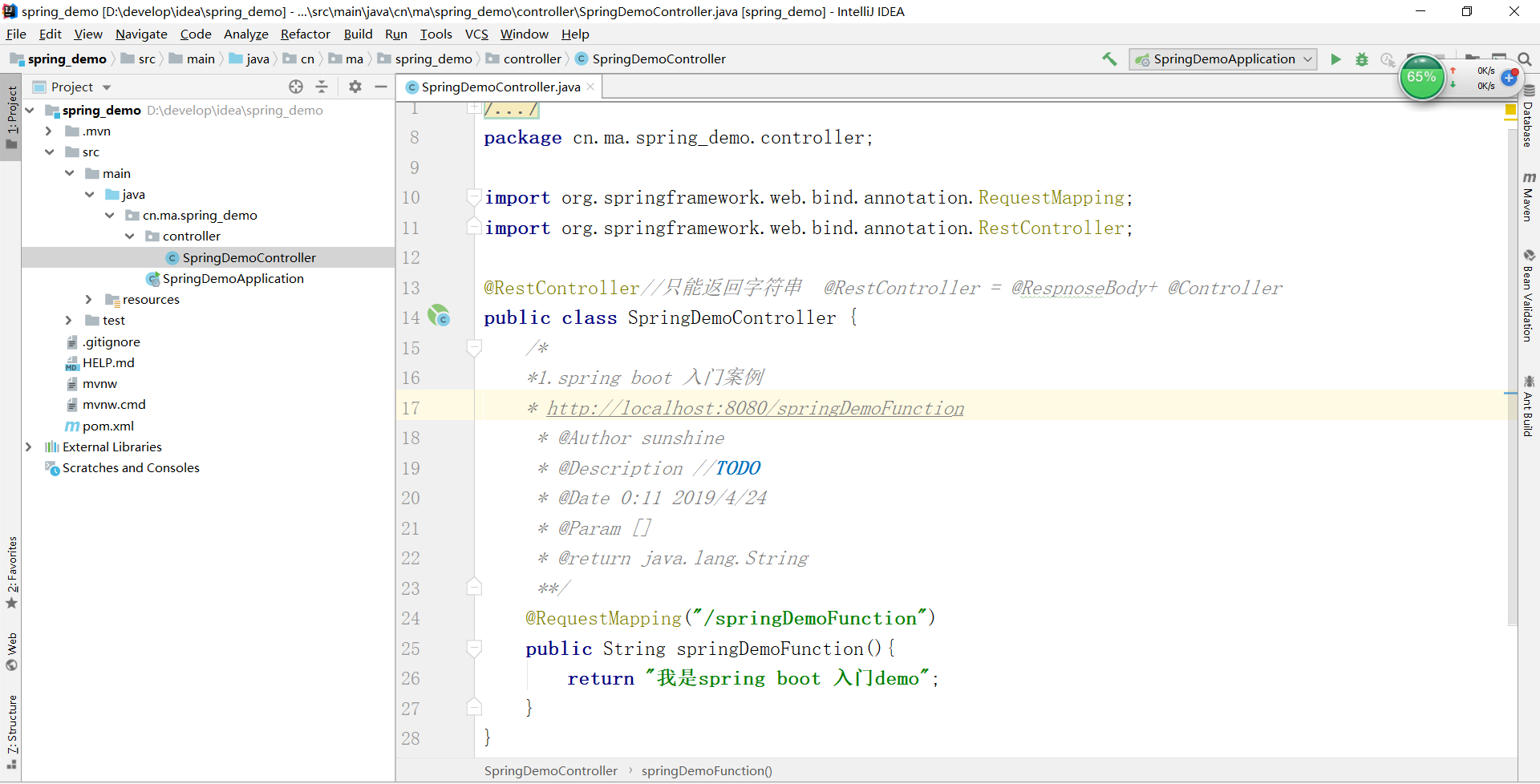The image size is (1540, 784).
Task: Select the SpringDemoController.java editor tab
Action: point(500,87)
